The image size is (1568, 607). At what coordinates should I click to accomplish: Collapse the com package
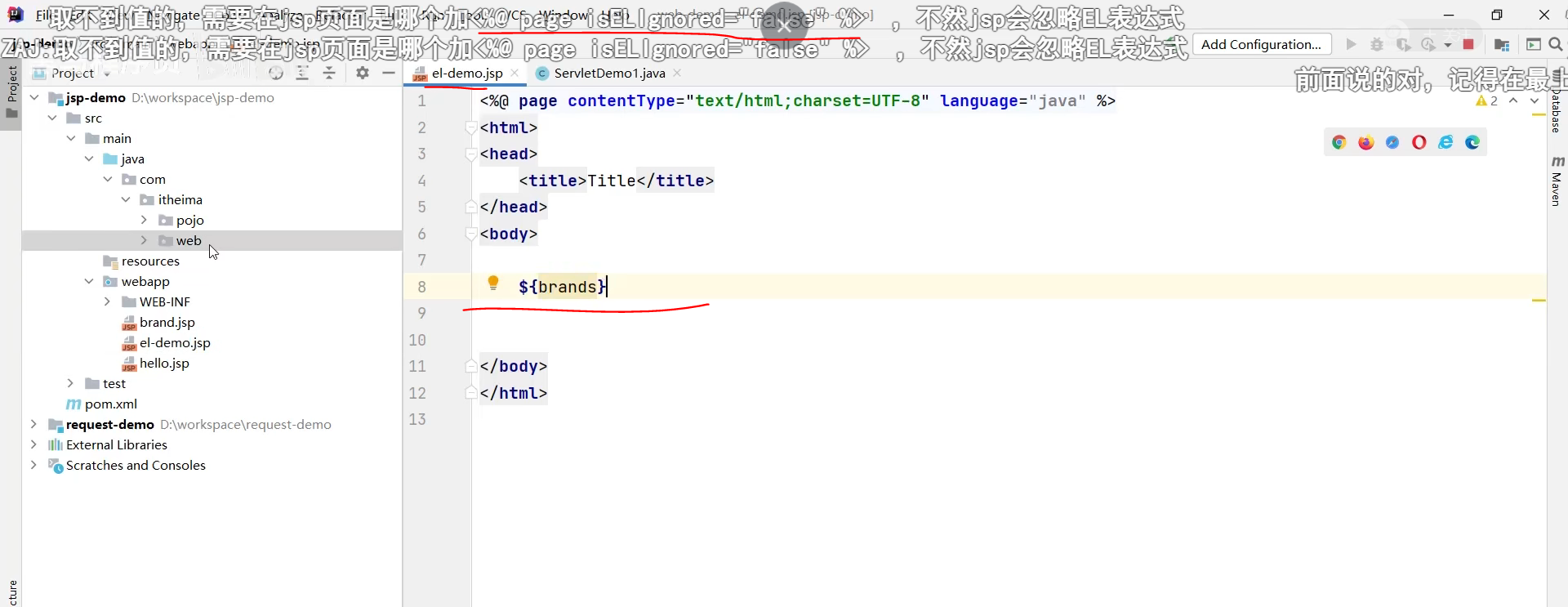point(108,179)
